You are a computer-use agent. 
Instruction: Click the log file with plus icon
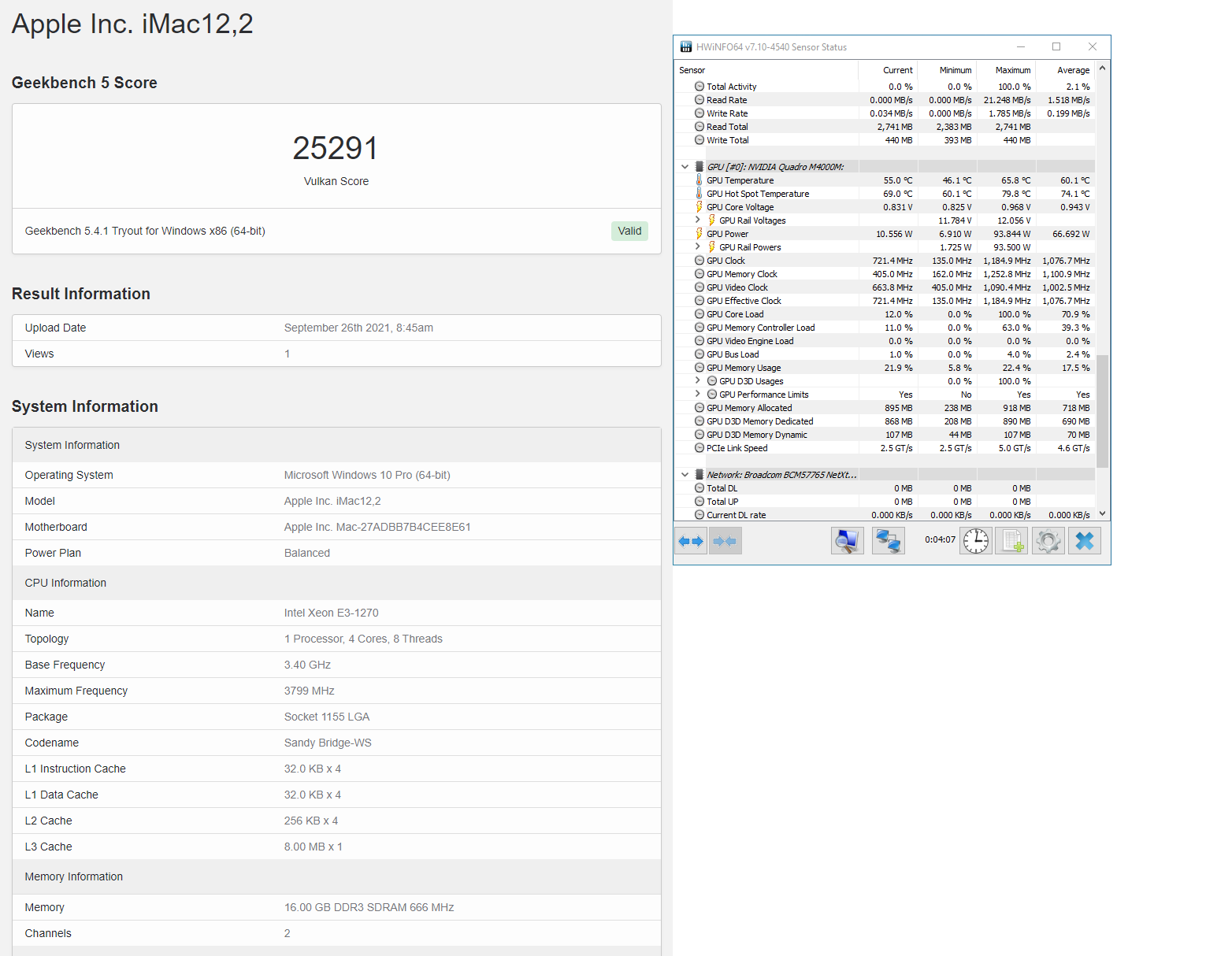click(1011, 541)
